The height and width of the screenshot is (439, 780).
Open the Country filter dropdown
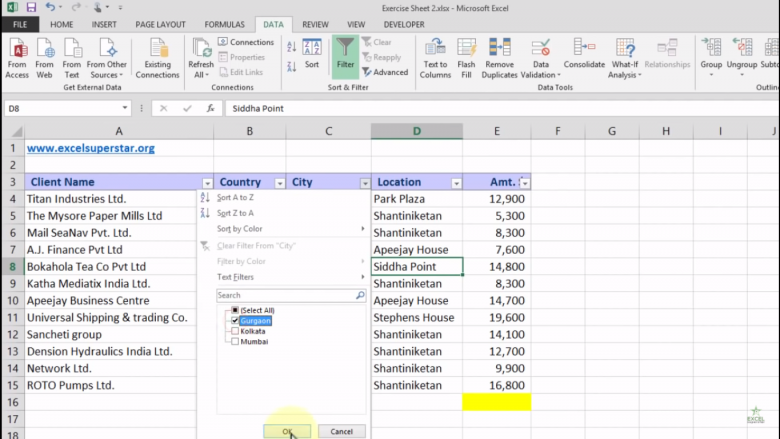coord(280,183)
